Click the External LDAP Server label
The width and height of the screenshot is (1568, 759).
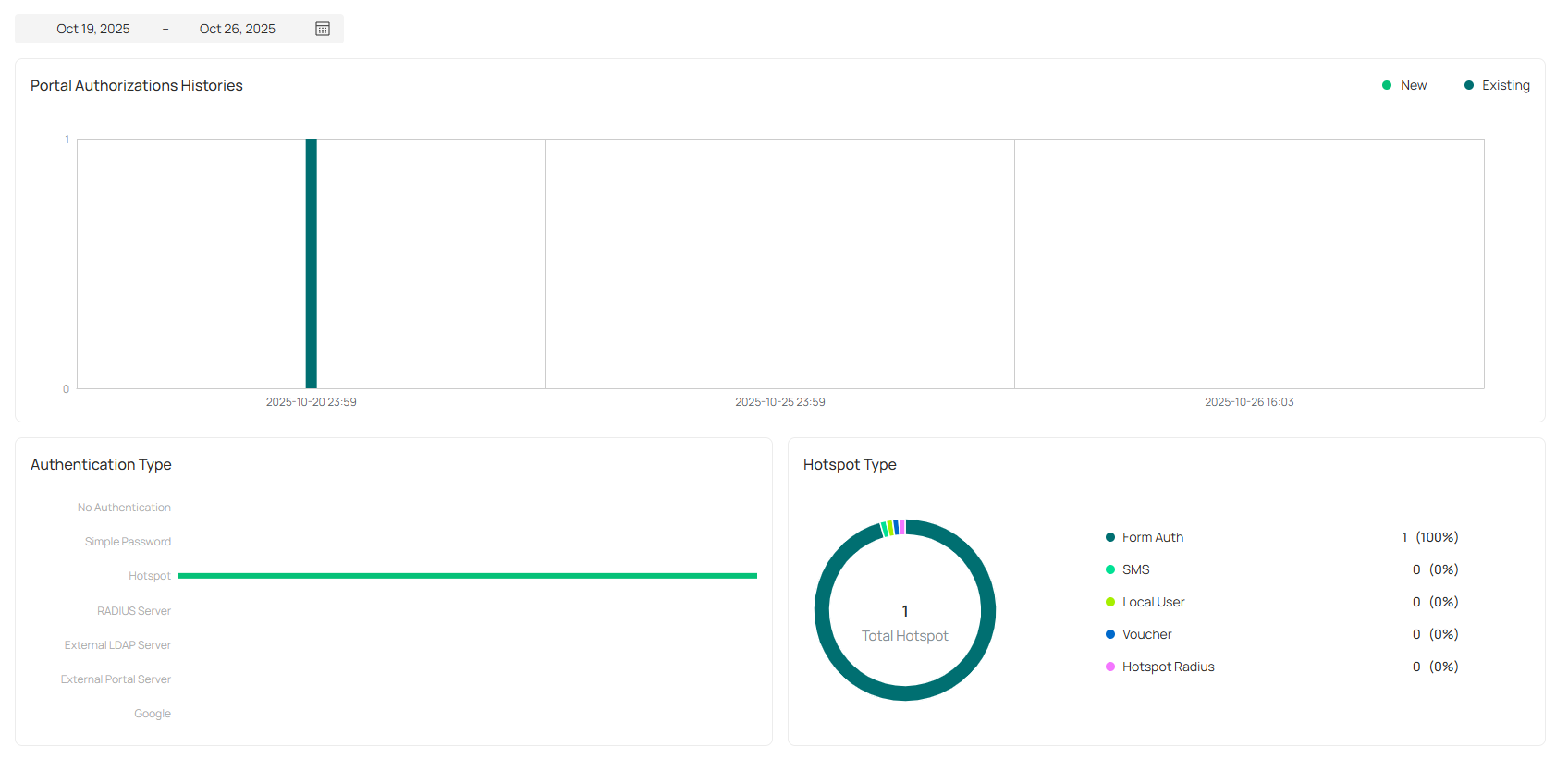click(117, 645)
